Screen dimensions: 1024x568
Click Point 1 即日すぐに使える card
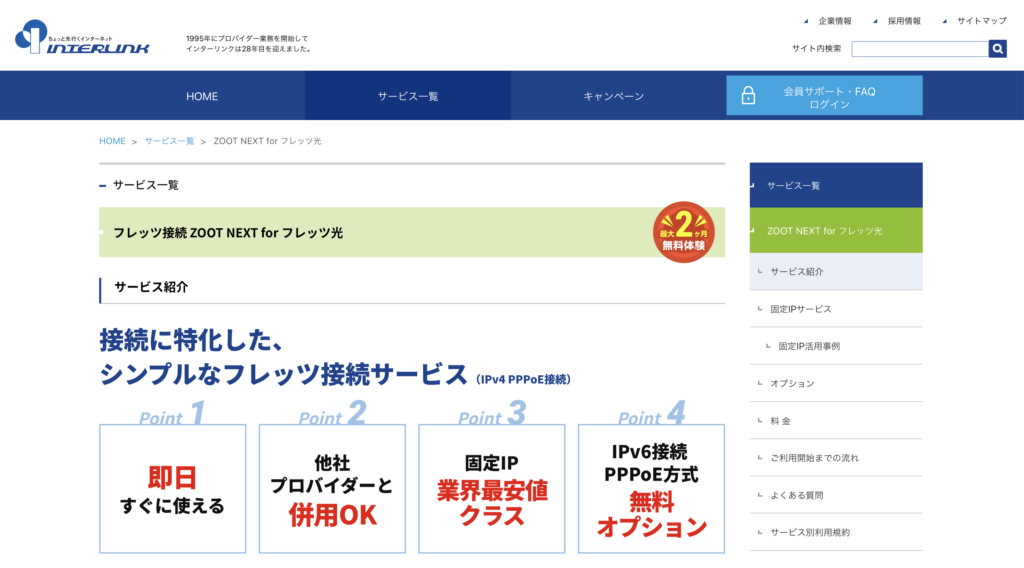click(x=172, y=488)
